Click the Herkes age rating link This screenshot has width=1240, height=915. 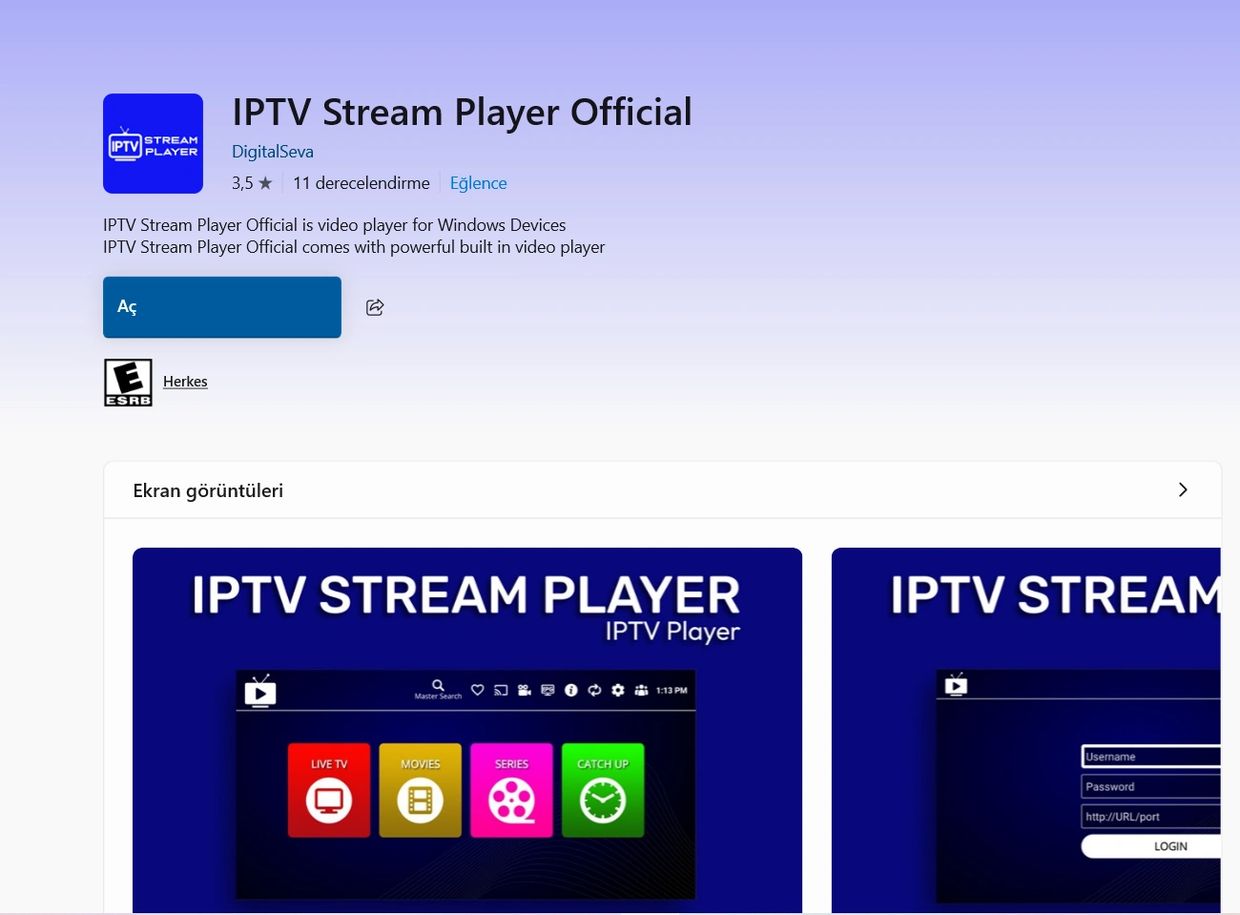[185, 382]
